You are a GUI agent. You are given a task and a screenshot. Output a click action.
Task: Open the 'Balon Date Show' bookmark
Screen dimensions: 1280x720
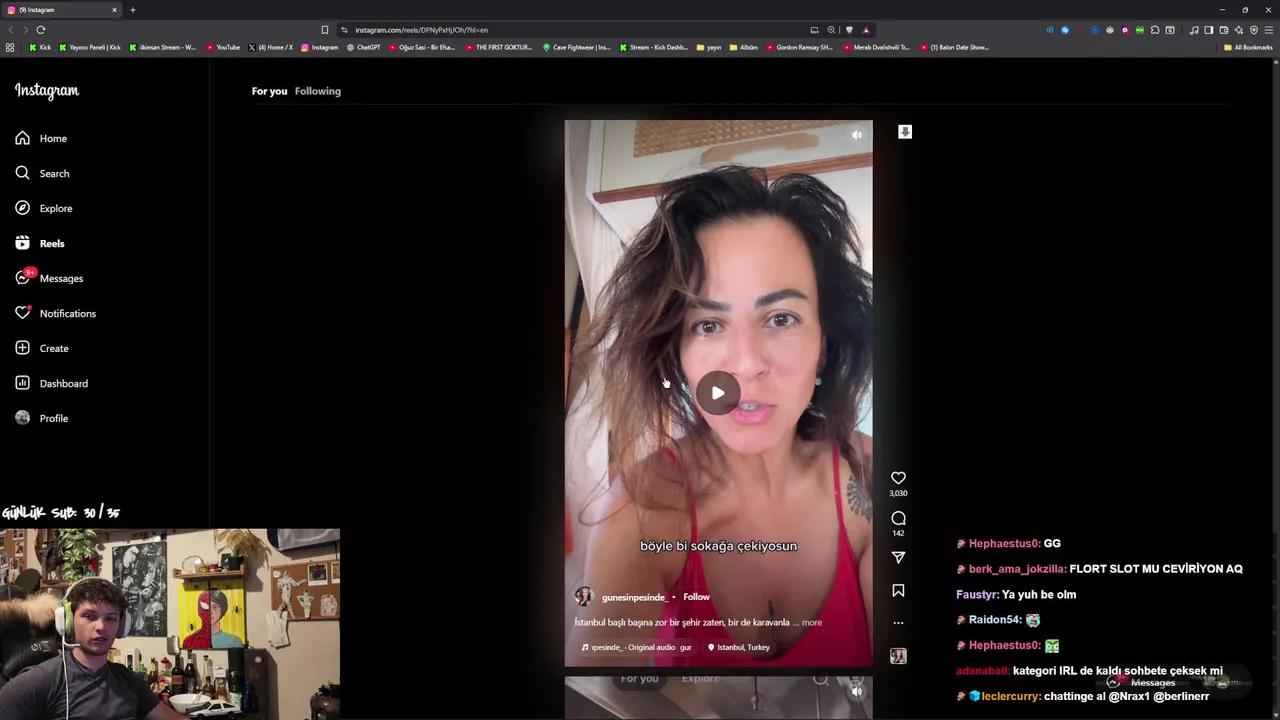[x=954, y=47]
